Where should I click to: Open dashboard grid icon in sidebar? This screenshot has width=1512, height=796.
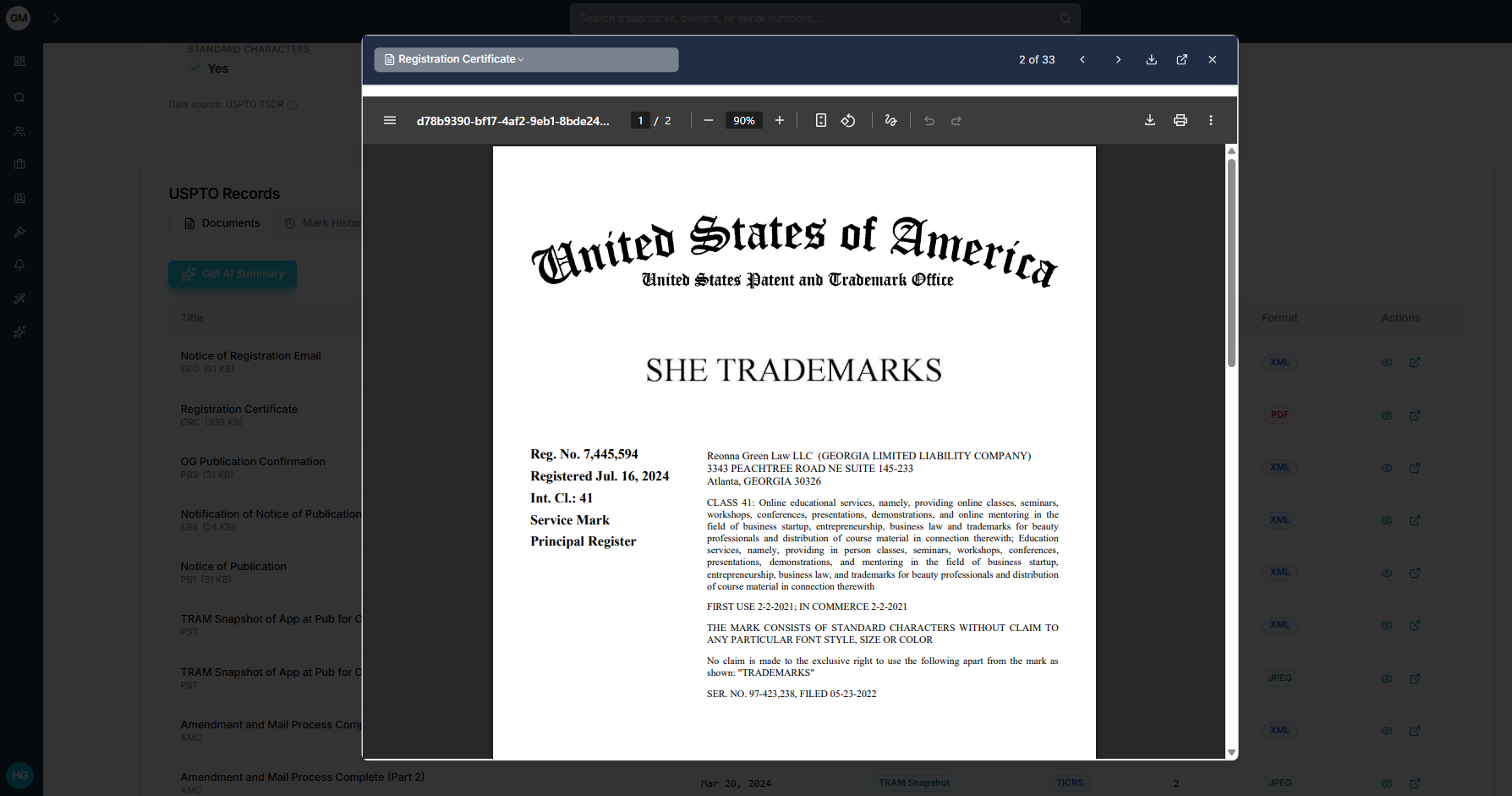(x=19, y=61)
